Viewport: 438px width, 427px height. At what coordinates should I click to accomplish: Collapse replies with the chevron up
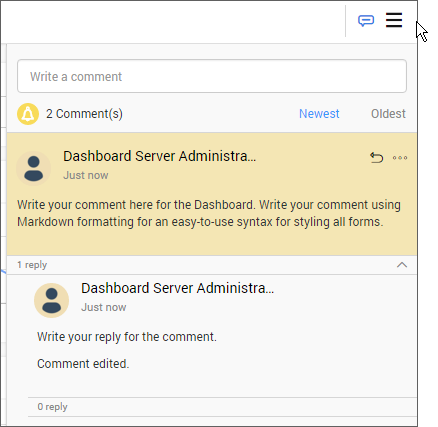click(x=402, y=265)
